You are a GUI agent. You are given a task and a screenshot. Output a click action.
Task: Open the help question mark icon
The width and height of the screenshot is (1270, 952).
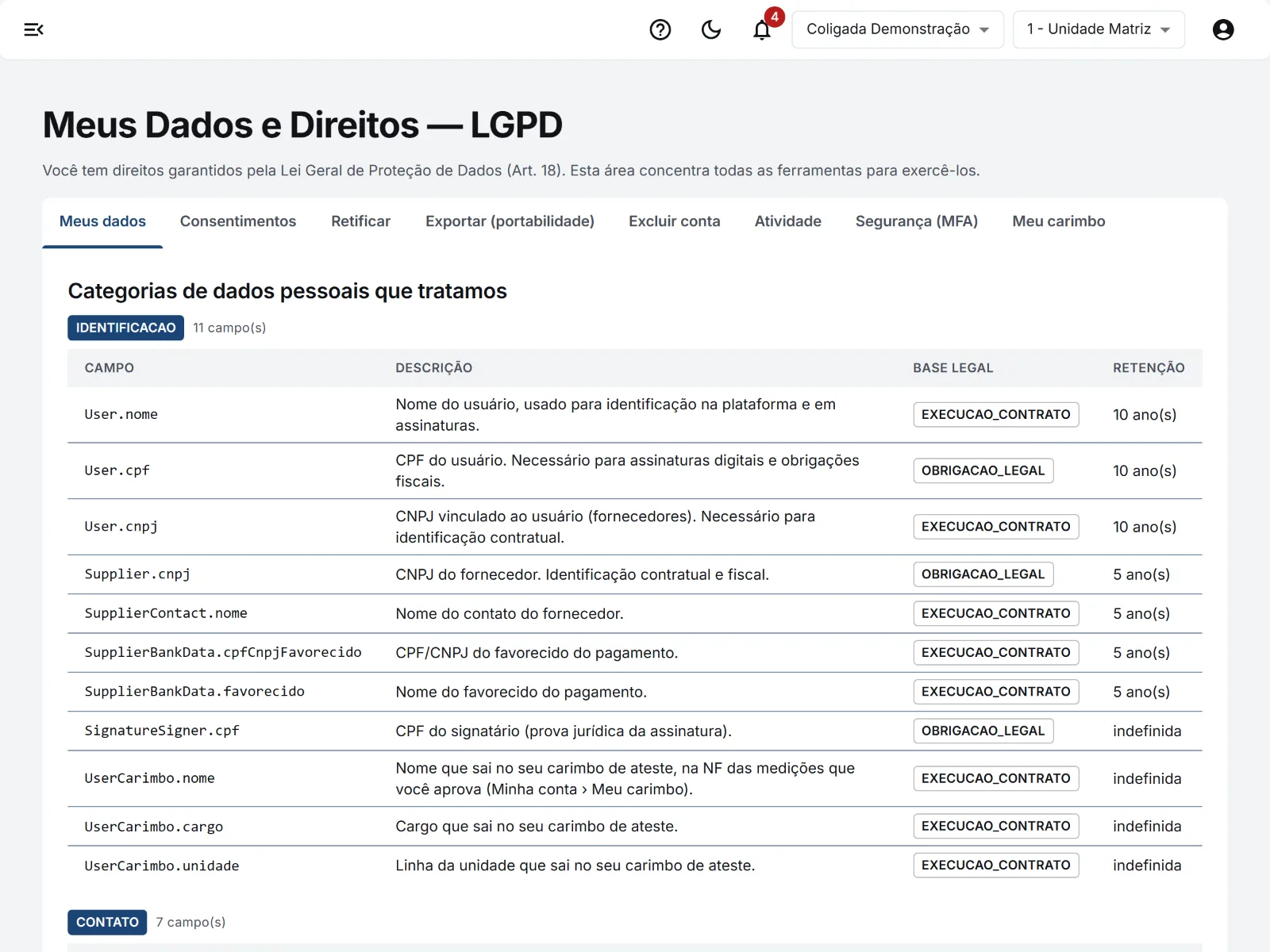click(x=660, y=29)
